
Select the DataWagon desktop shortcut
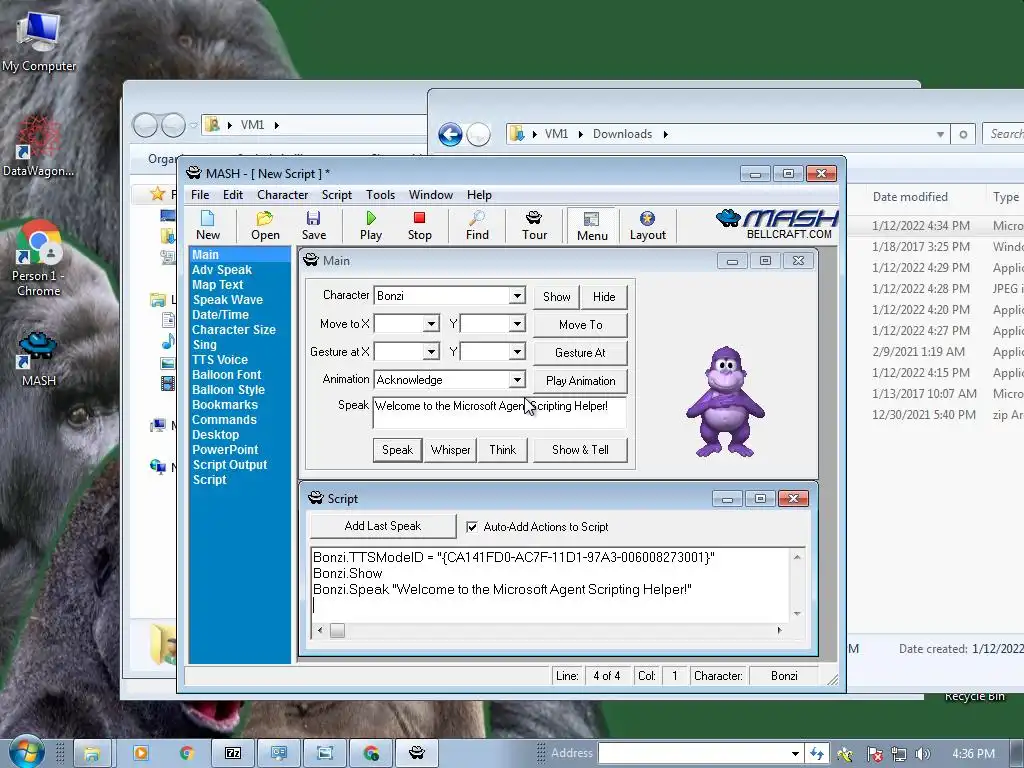(x=38, y=147)
